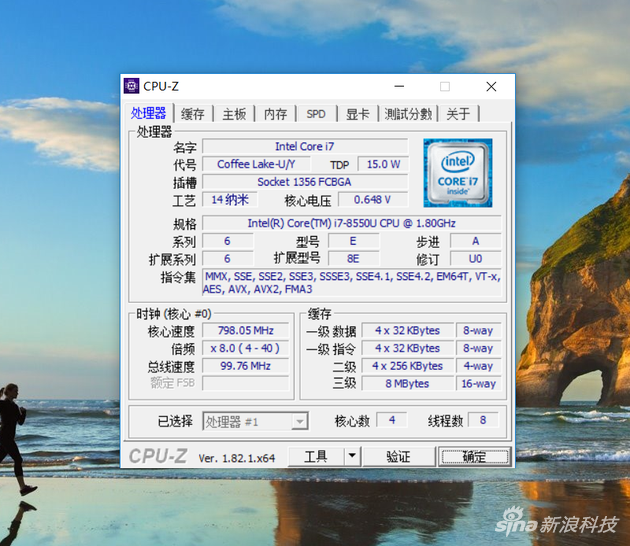Click the CPU-Z app icon in title bar

131,86
